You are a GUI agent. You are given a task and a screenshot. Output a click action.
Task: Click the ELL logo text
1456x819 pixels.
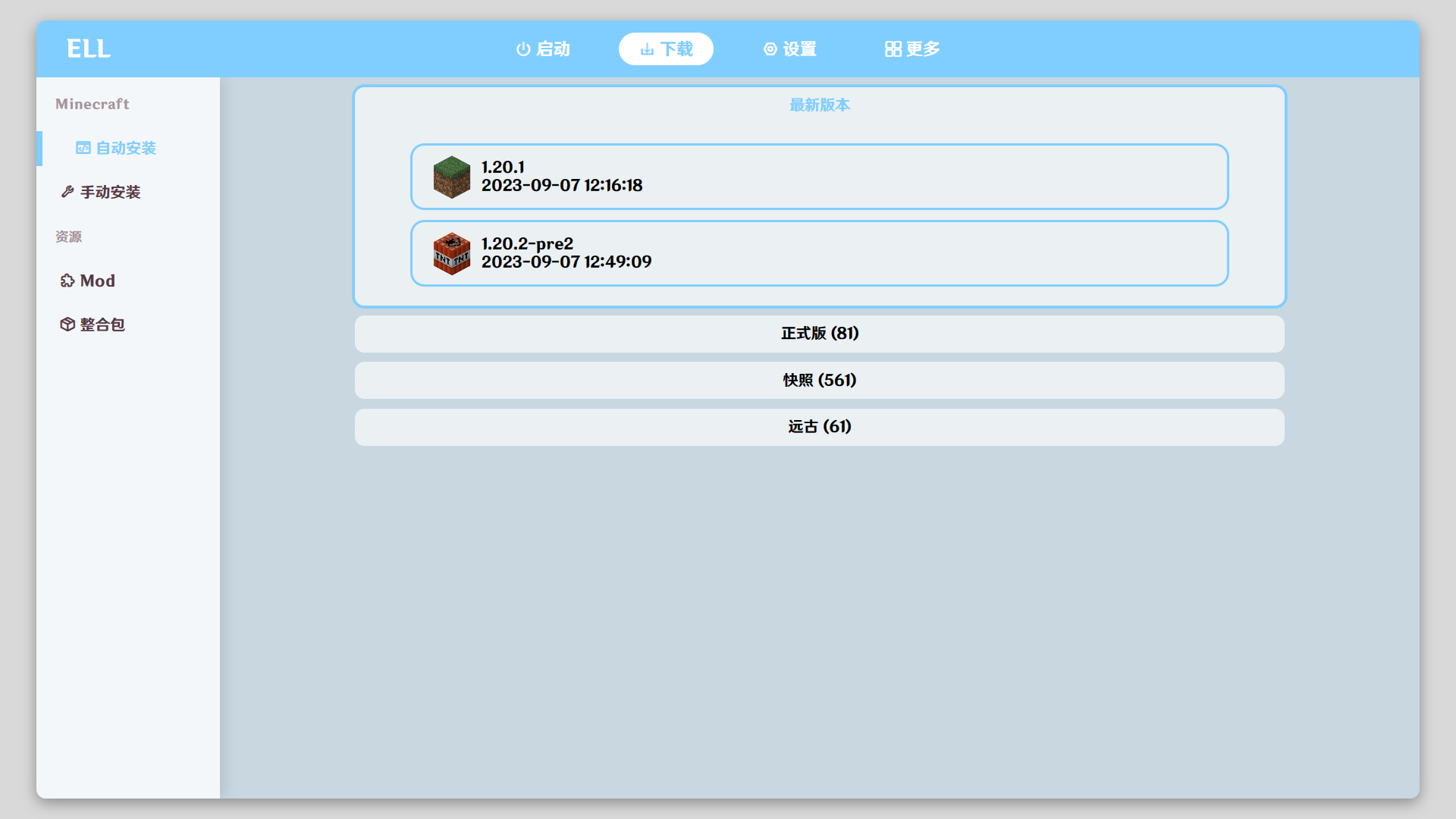[x=89, y=49]
